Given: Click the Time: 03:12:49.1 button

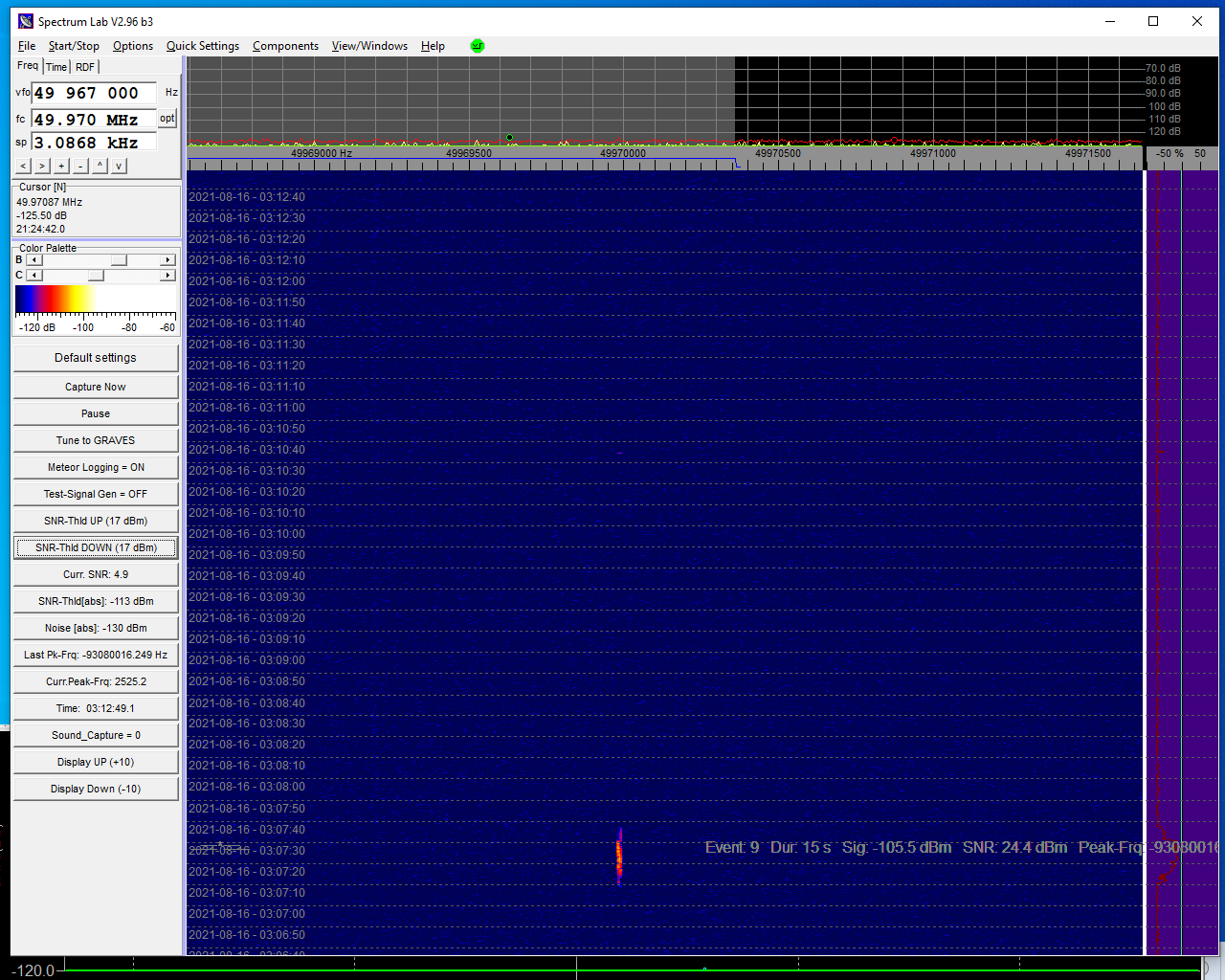Looking at the screenshot, I should 96,708.
